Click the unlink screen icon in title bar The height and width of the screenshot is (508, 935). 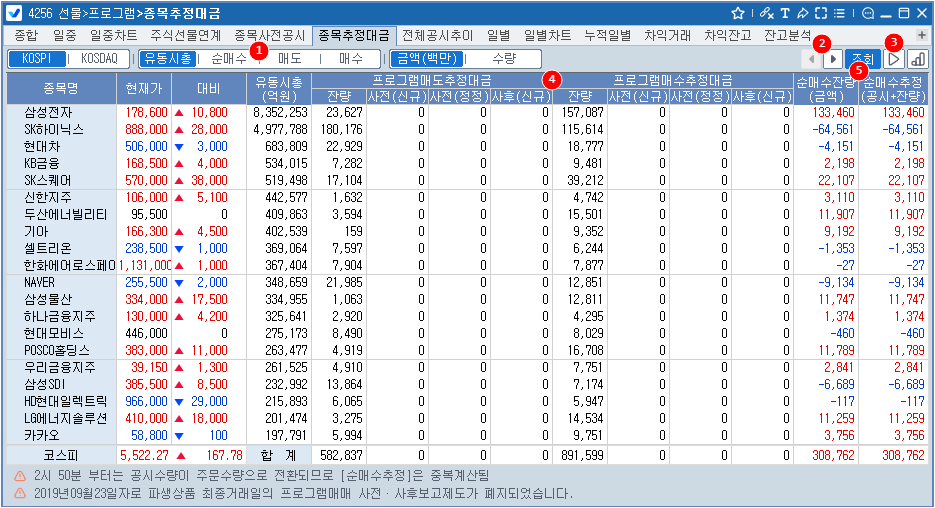coord(766,13)
